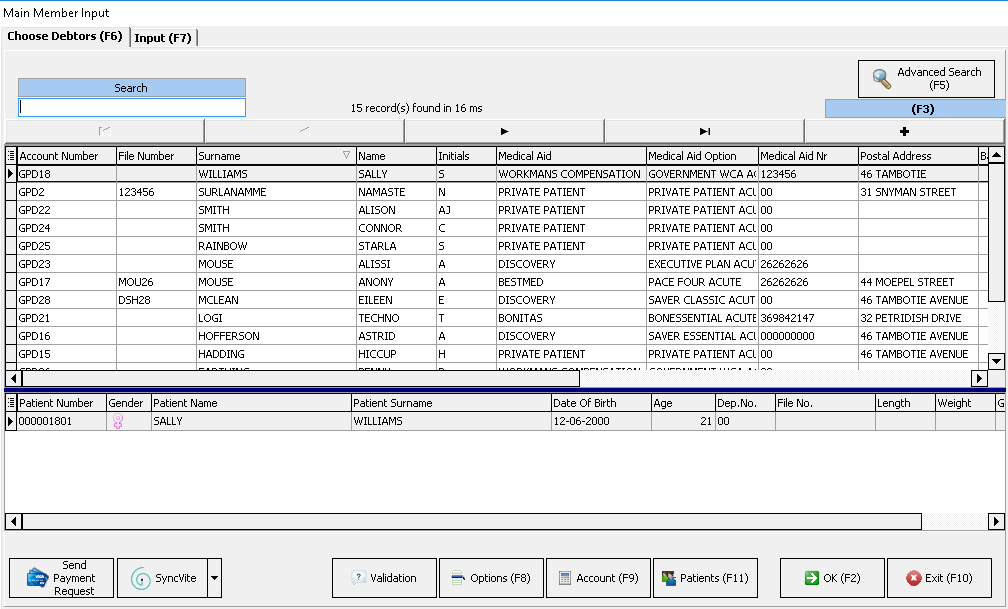Switch to the Input (F7) tab
The height and width of the screenshot is (609, 1008).
click(x=164, y=38)
